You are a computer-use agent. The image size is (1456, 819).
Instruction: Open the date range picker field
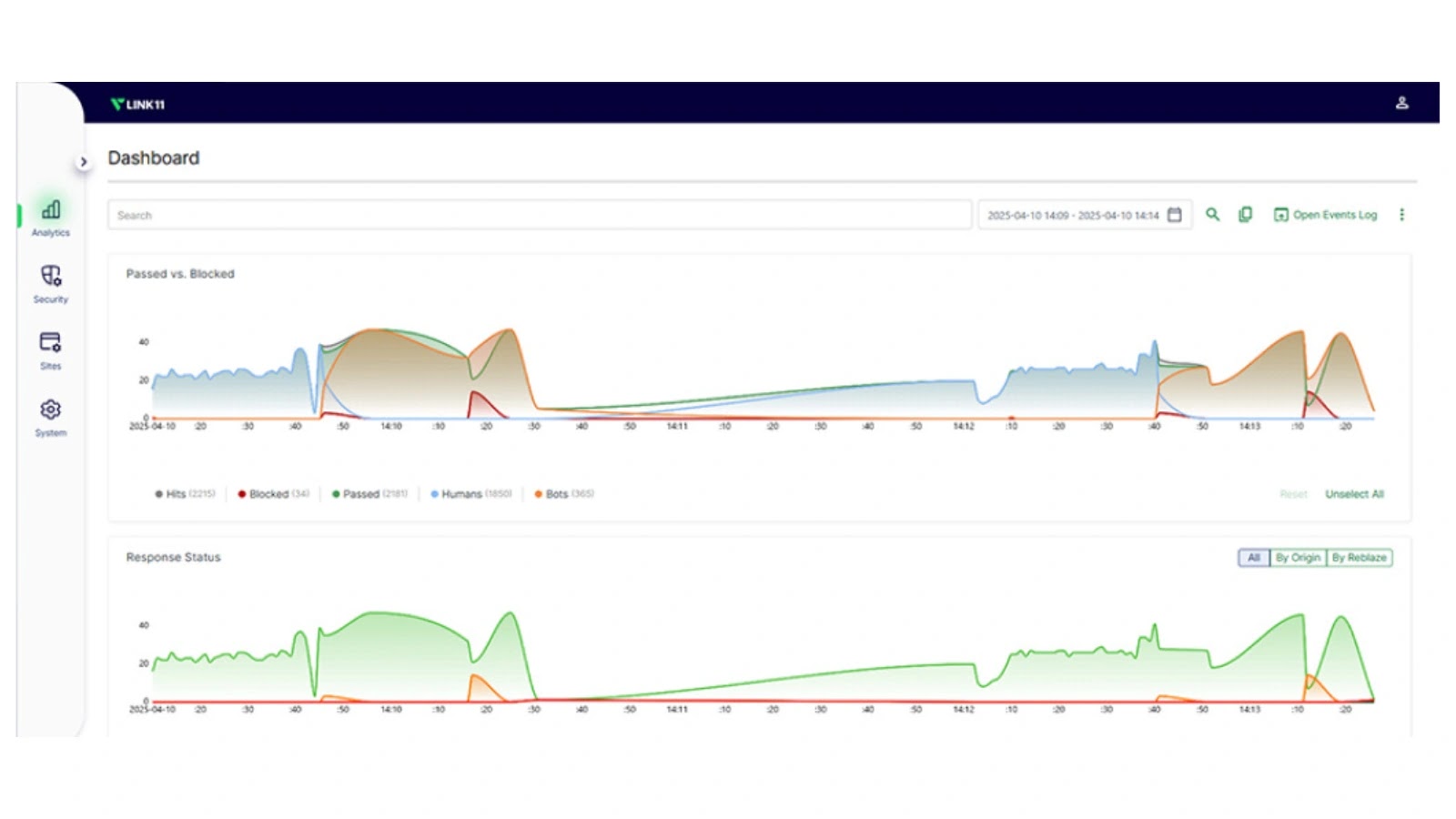[1073, 216]
